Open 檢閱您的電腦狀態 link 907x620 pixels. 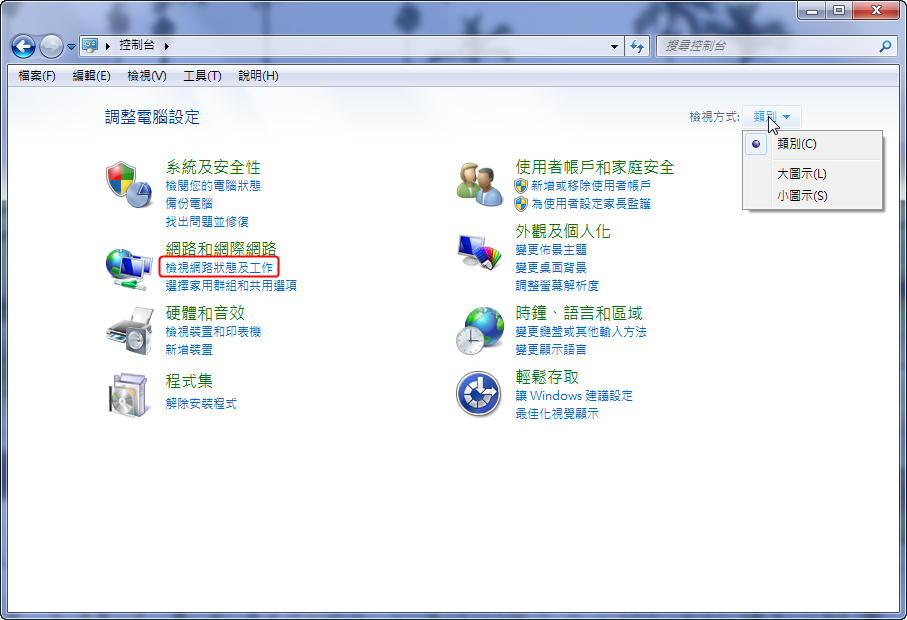[x=213, y=186]
